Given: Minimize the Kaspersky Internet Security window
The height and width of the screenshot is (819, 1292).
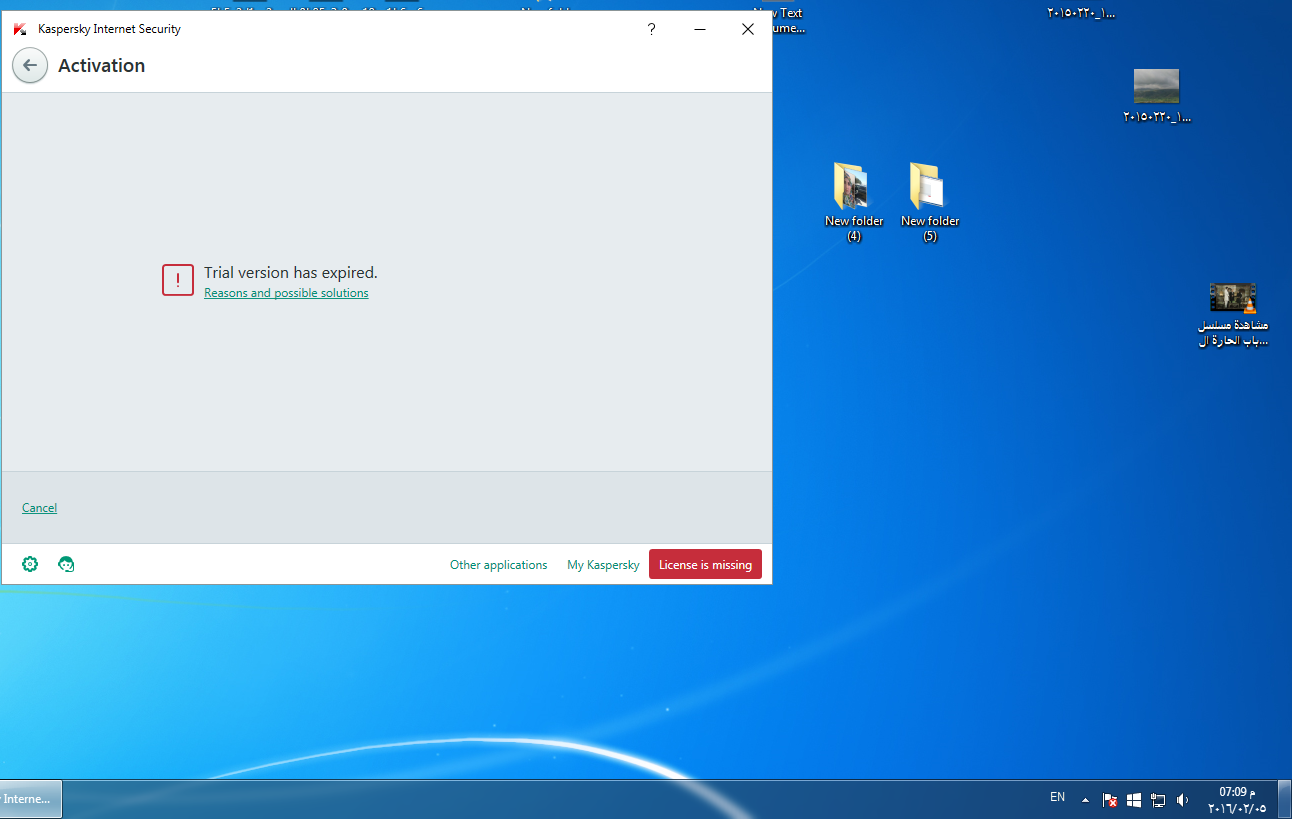Looking at the screenshot, I should coord(700,29).
